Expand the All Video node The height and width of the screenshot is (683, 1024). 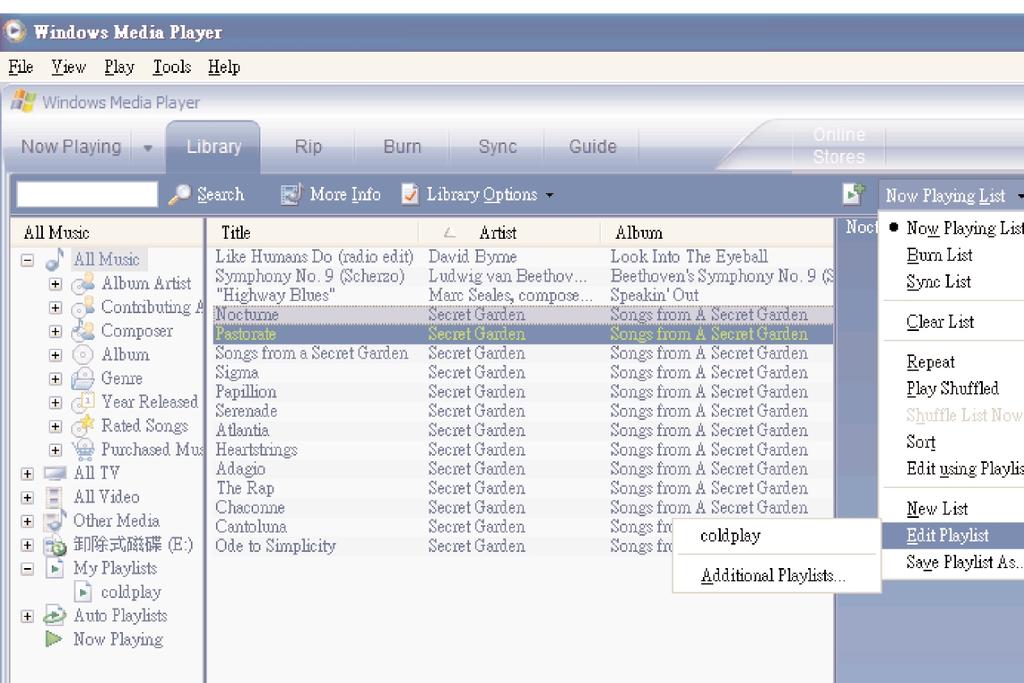click(x=27, y=498)
